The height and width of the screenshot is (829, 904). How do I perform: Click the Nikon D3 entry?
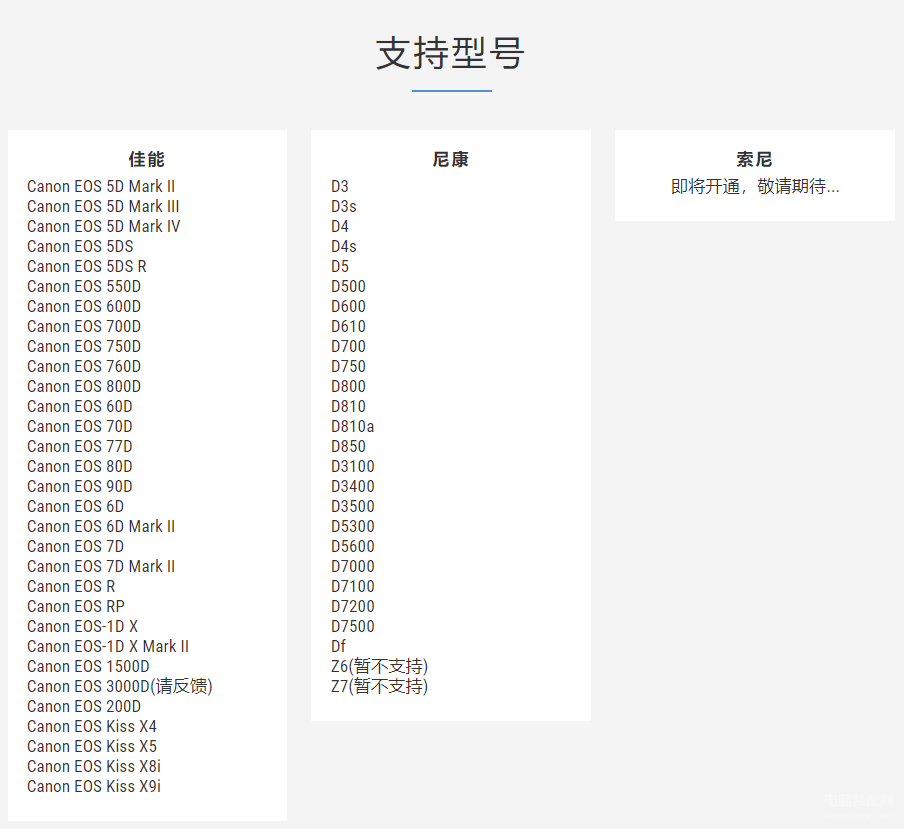tap(340, 186)
